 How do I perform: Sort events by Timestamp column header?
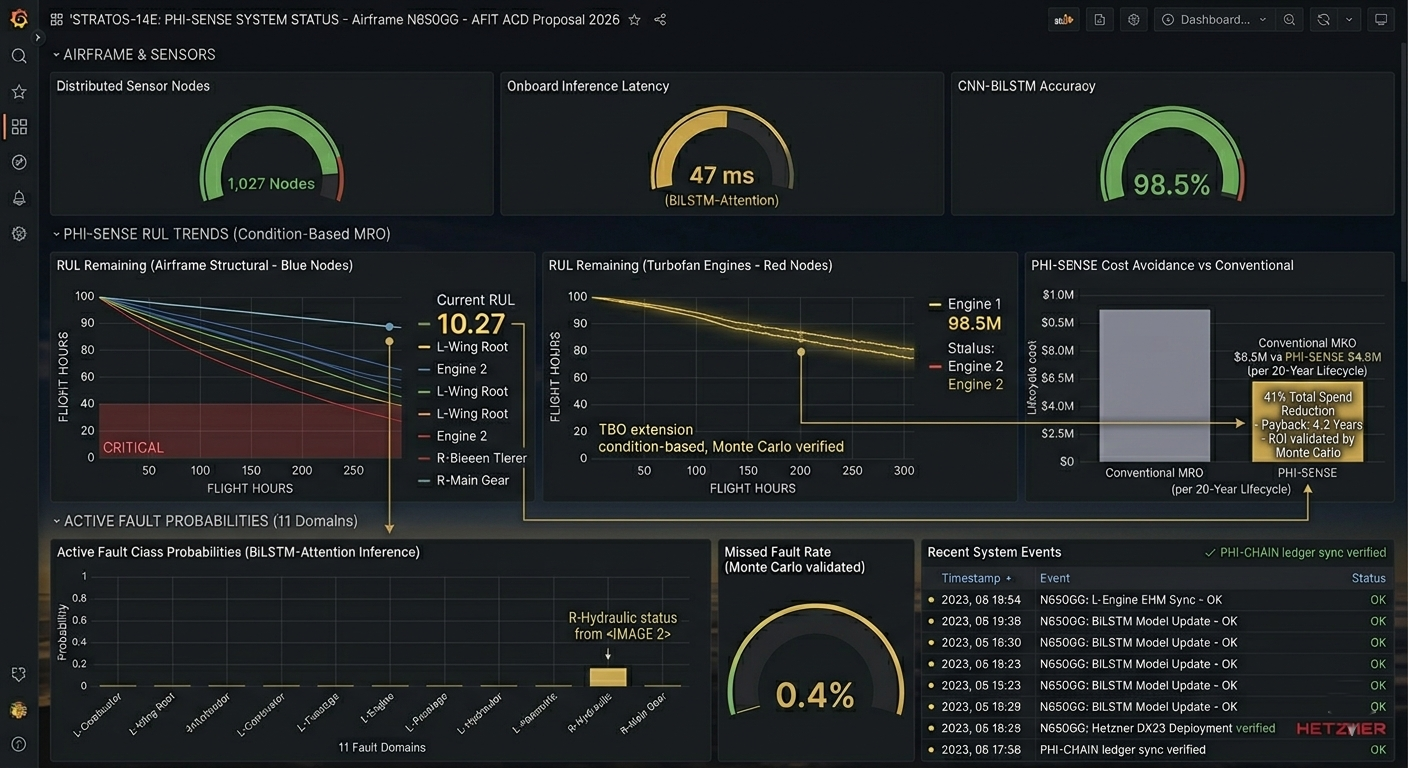coord(976,578)
